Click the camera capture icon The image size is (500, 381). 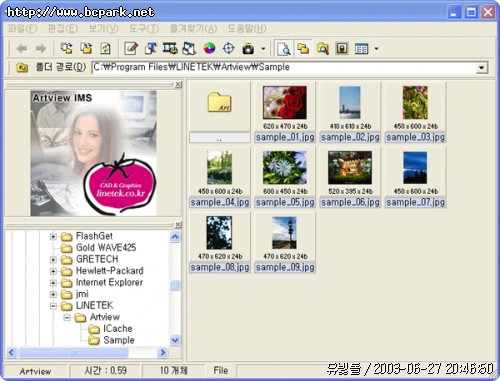[248, 49]
